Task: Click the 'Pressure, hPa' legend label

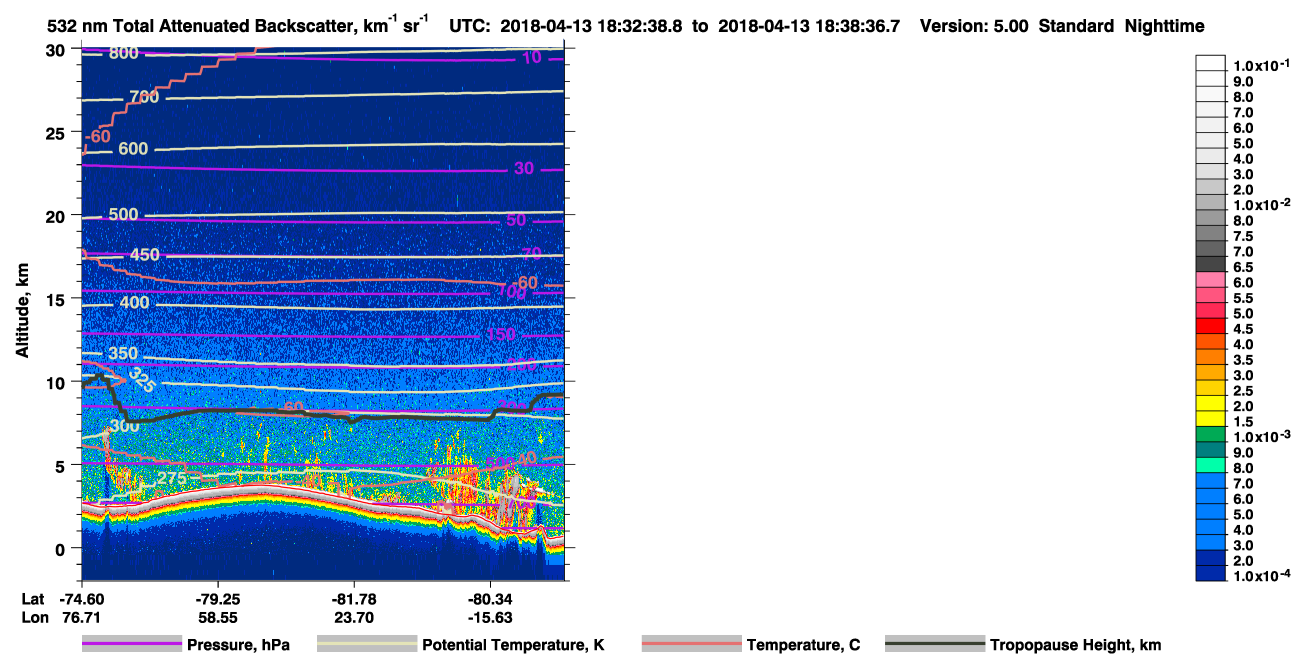Action: [238, 645]
